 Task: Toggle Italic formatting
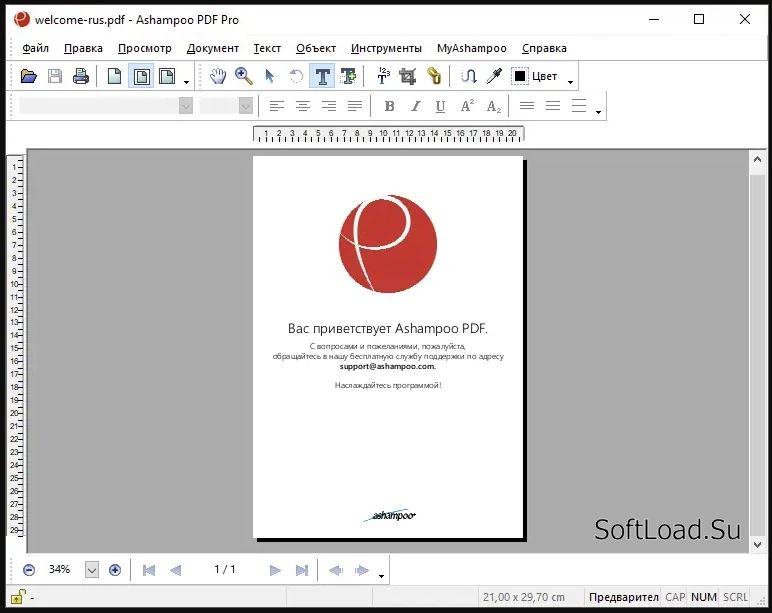[416, 106]
